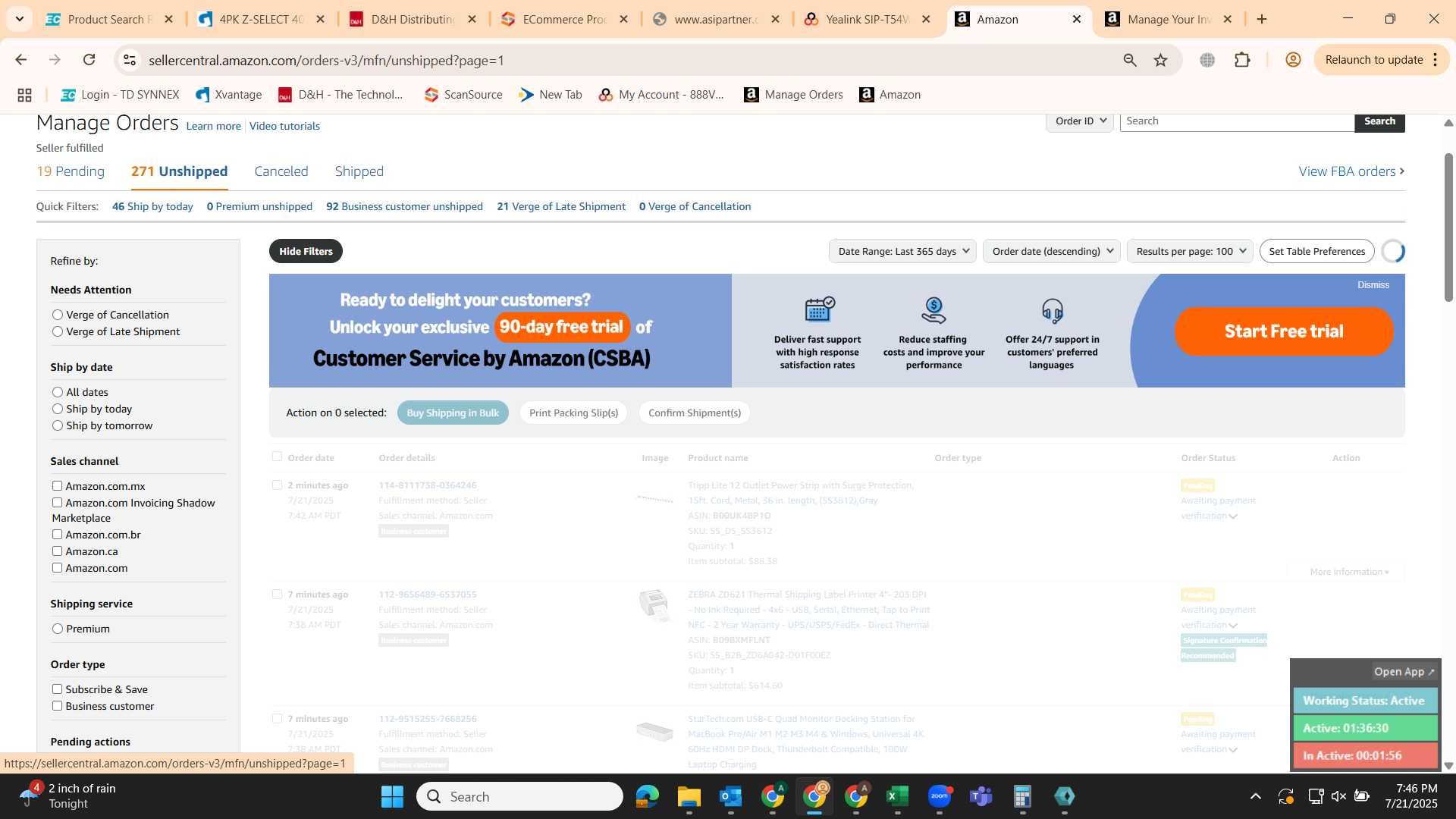Click the volume muted tray icon
Image resolution: width=1456 pixels, height=819 pixels.
click(x=1338, y=796)
